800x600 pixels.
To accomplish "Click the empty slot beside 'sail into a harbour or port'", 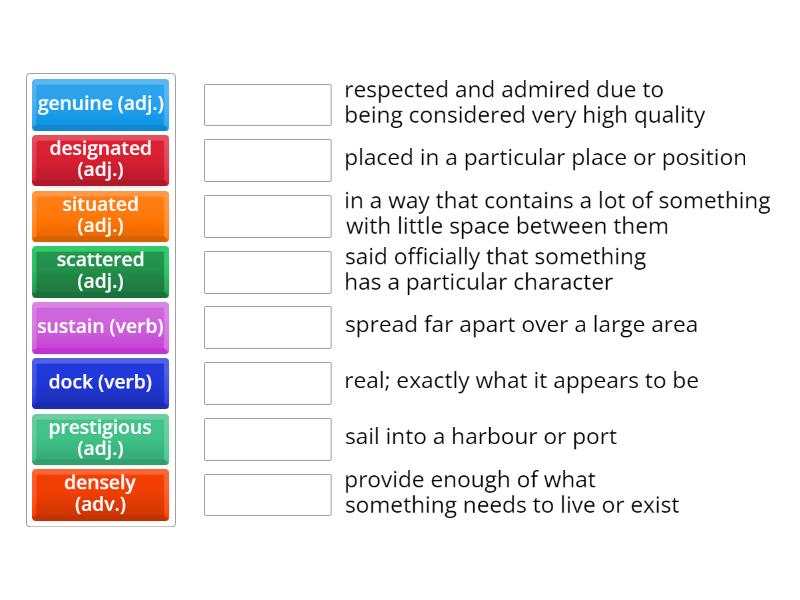I will (x=267, y=439).
